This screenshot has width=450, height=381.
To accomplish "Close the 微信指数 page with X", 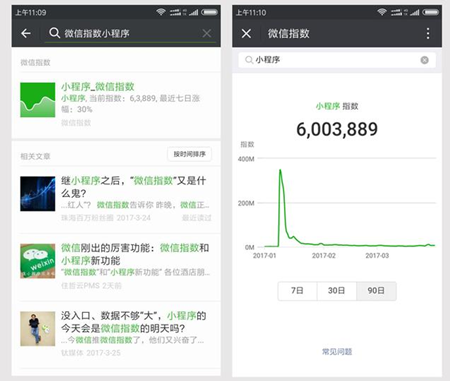I will (246, 33).
